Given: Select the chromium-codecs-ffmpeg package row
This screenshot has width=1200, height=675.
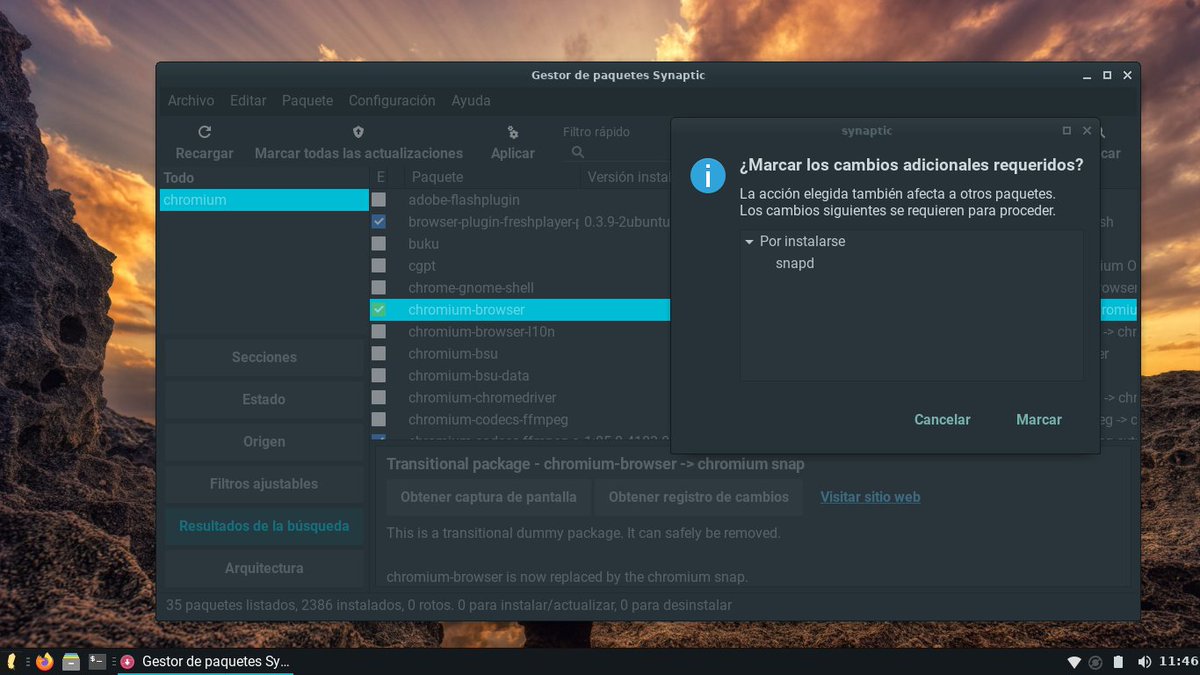Looking at the screenshot, I should pos(520,420).
